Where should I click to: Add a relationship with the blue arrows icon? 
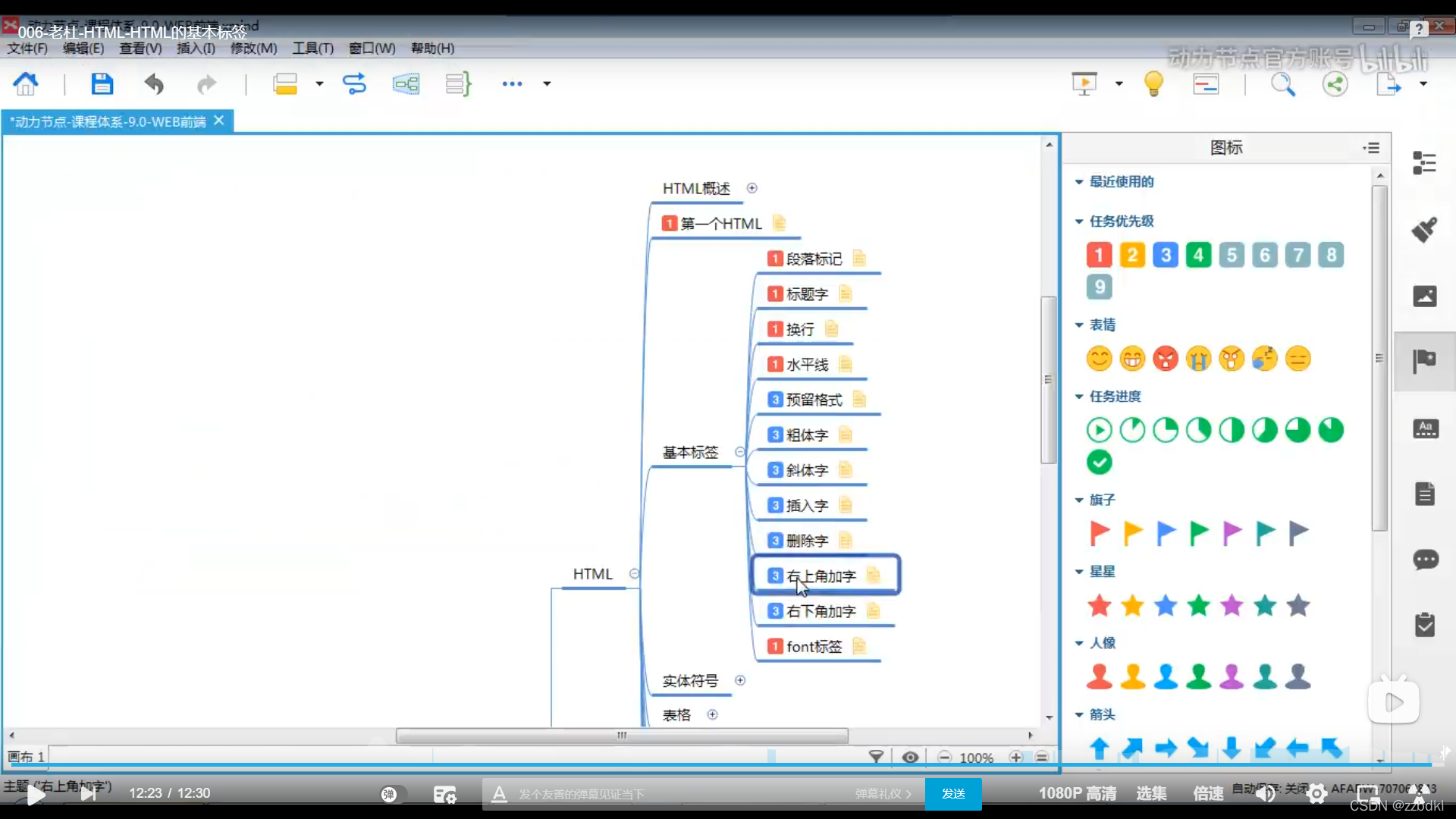[x=354, y=83]
